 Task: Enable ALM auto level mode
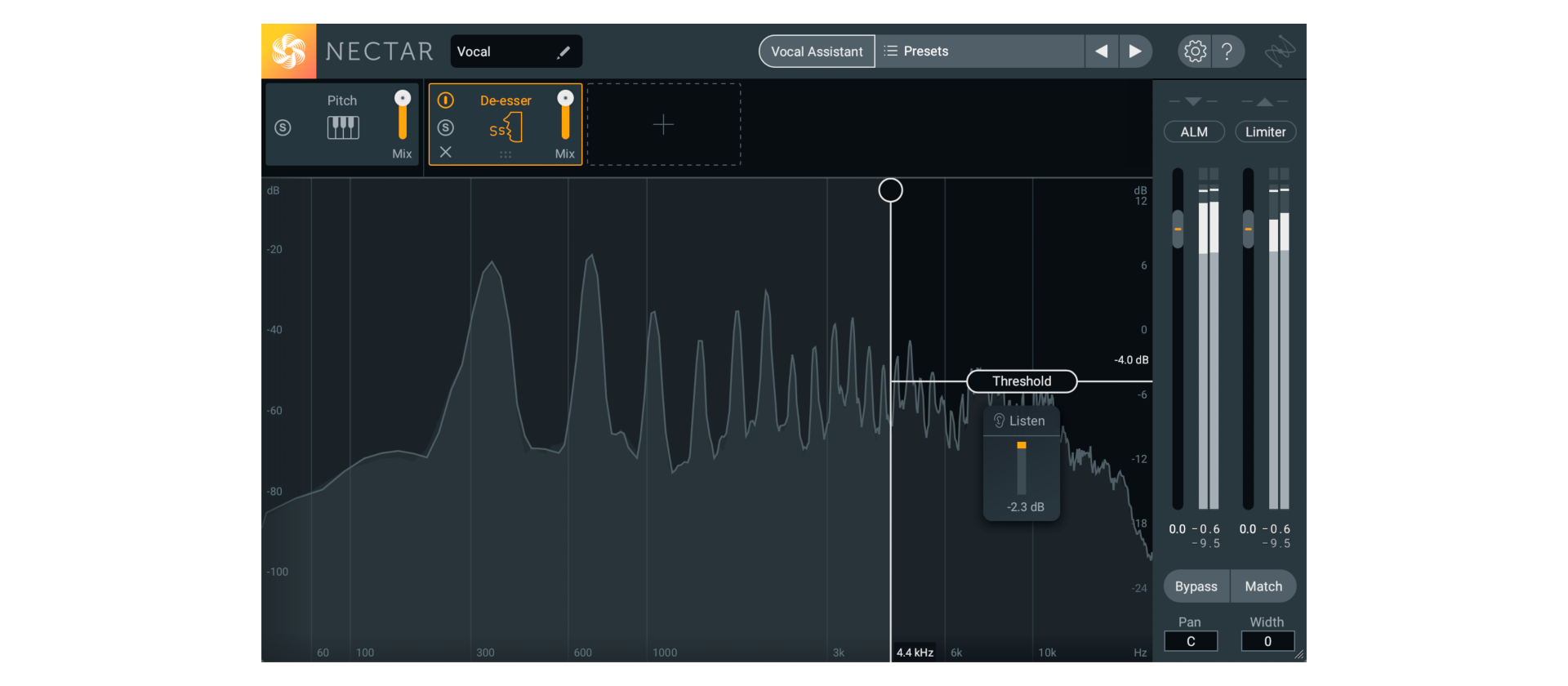[1194, 131]
